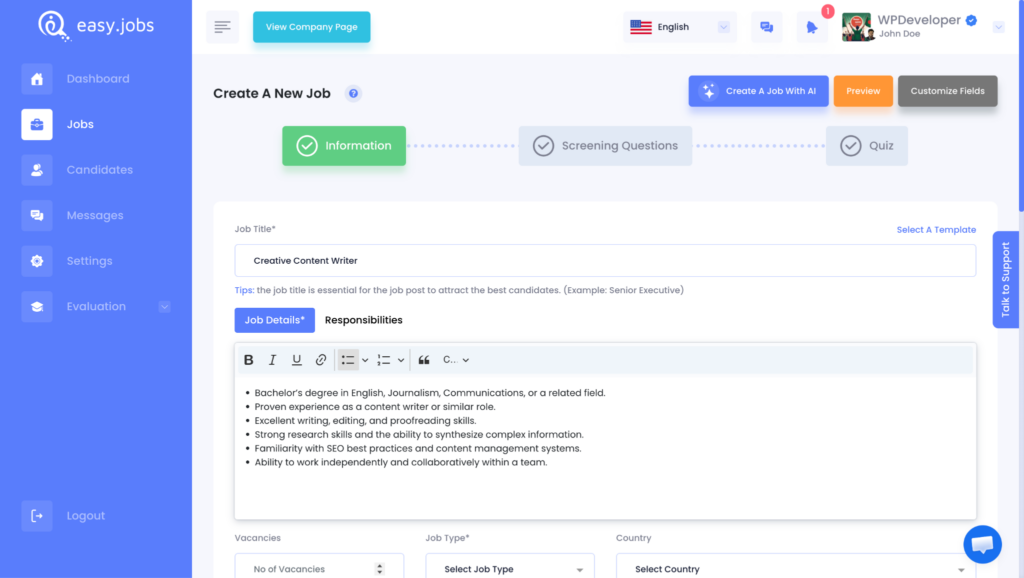1024x578 pixels.
Task: Click the Logout icon
Action: pos(37,516)
